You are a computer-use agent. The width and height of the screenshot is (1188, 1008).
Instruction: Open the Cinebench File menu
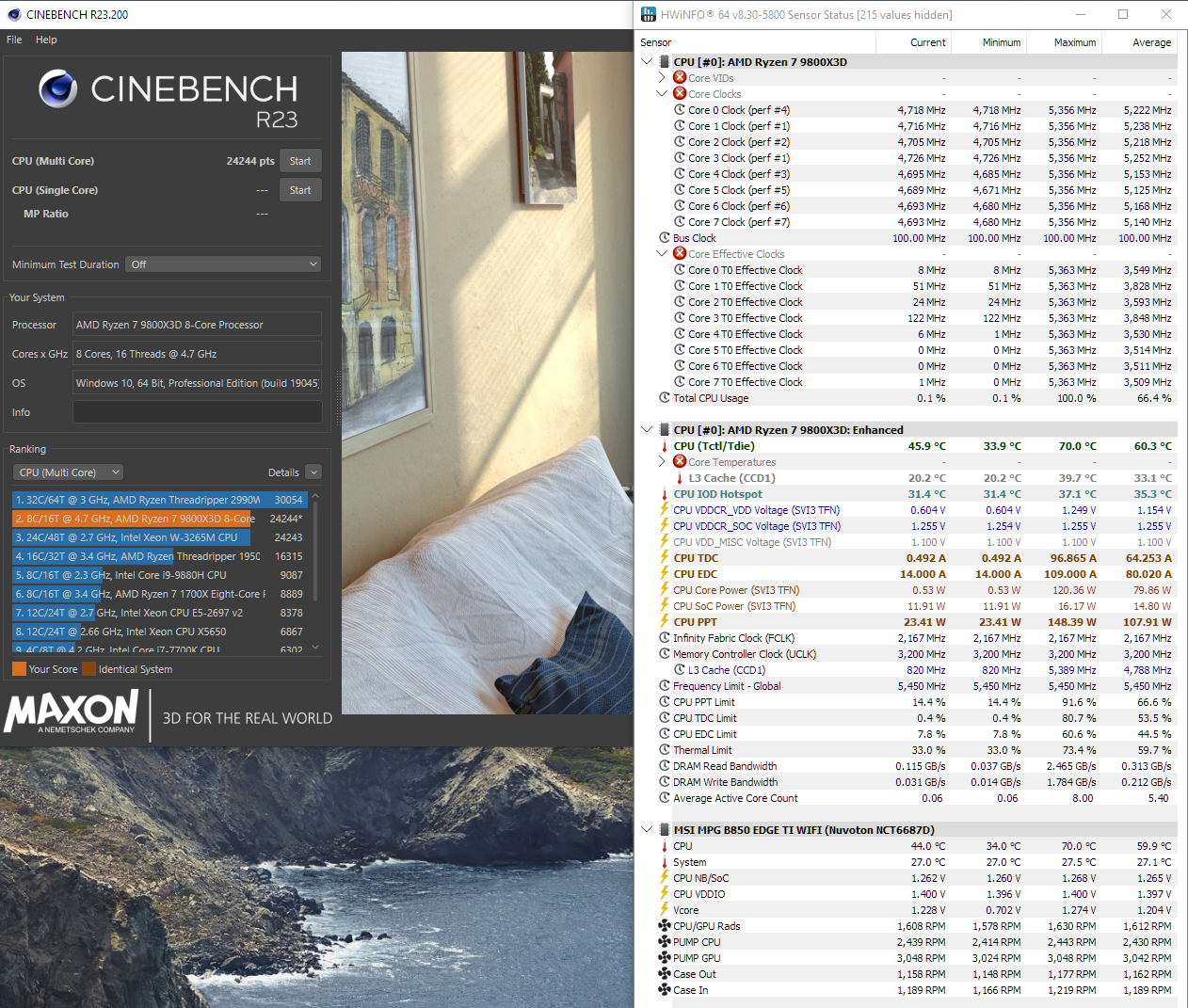coord(14,40)
